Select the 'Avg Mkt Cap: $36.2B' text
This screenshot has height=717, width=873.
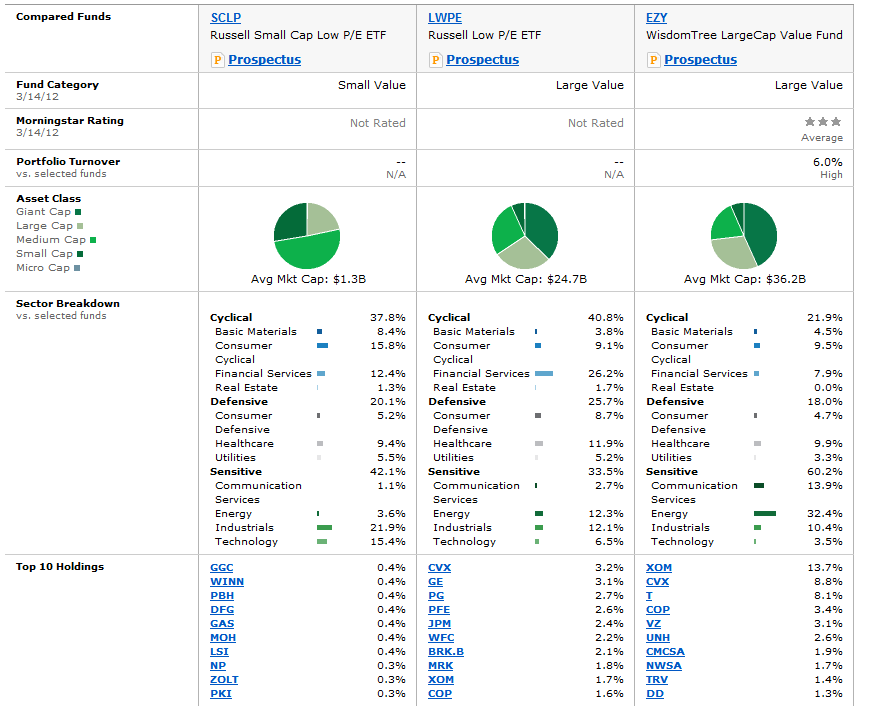pyautogui.click(x=745, y=279)
